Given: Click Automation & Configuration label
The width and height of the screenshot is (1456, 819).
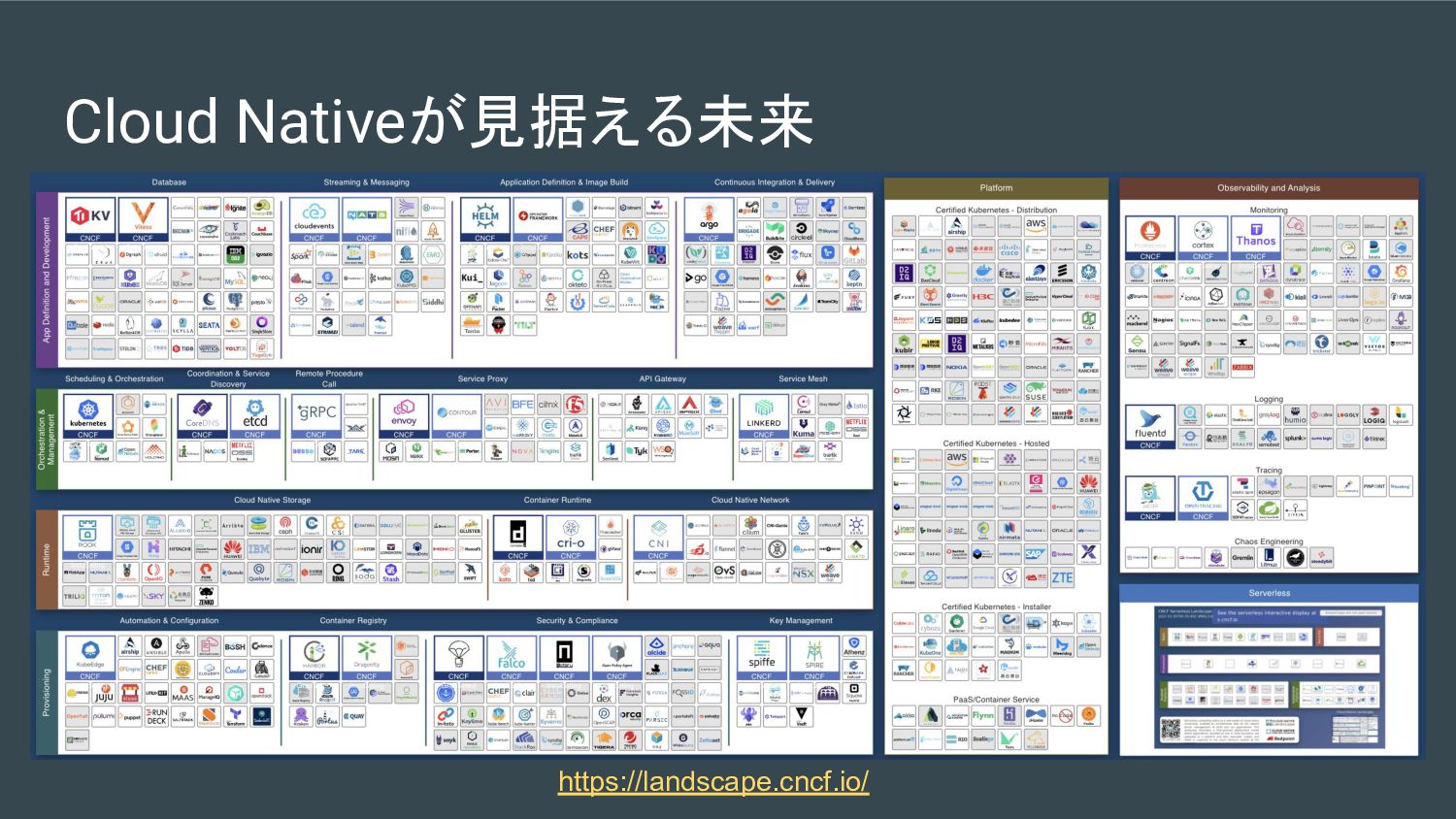Looking at the screenshot, I should pos(169,621).
